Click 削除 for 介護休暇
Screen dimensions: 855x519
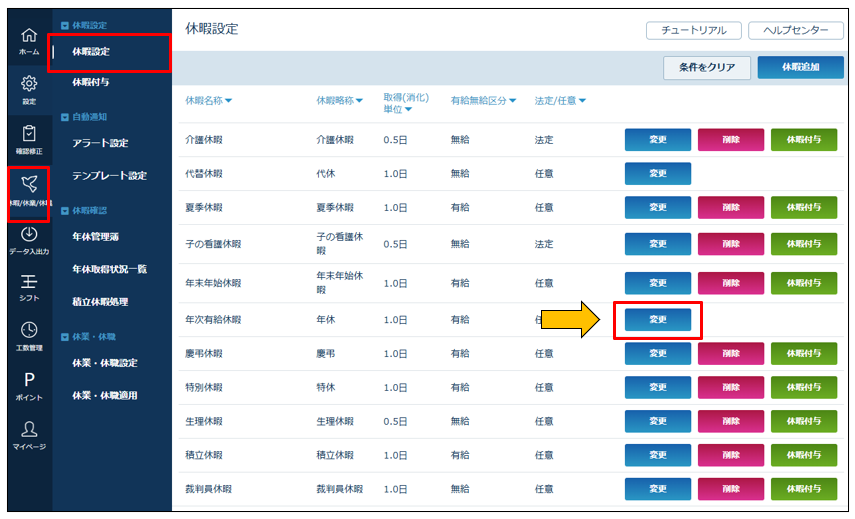click(x=731, y=140)
